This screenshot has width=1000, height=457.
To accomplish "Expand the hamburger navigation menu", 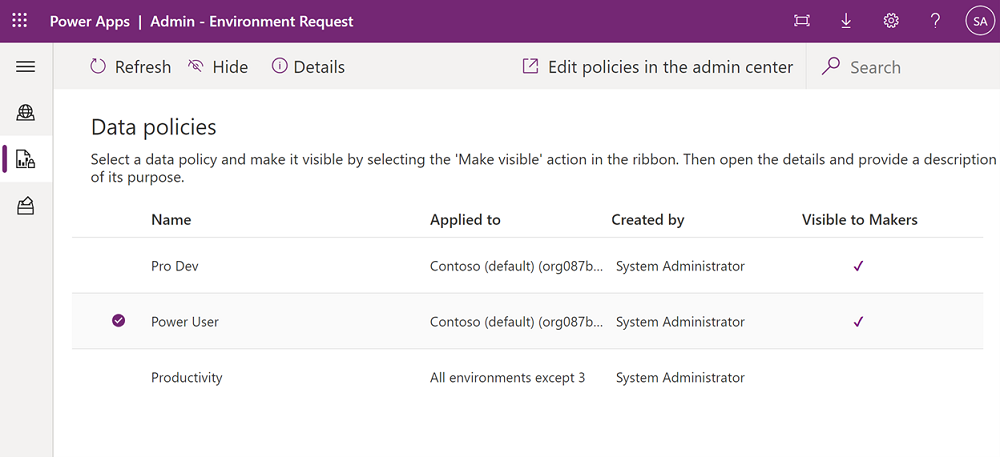I will tap(26, 67).
